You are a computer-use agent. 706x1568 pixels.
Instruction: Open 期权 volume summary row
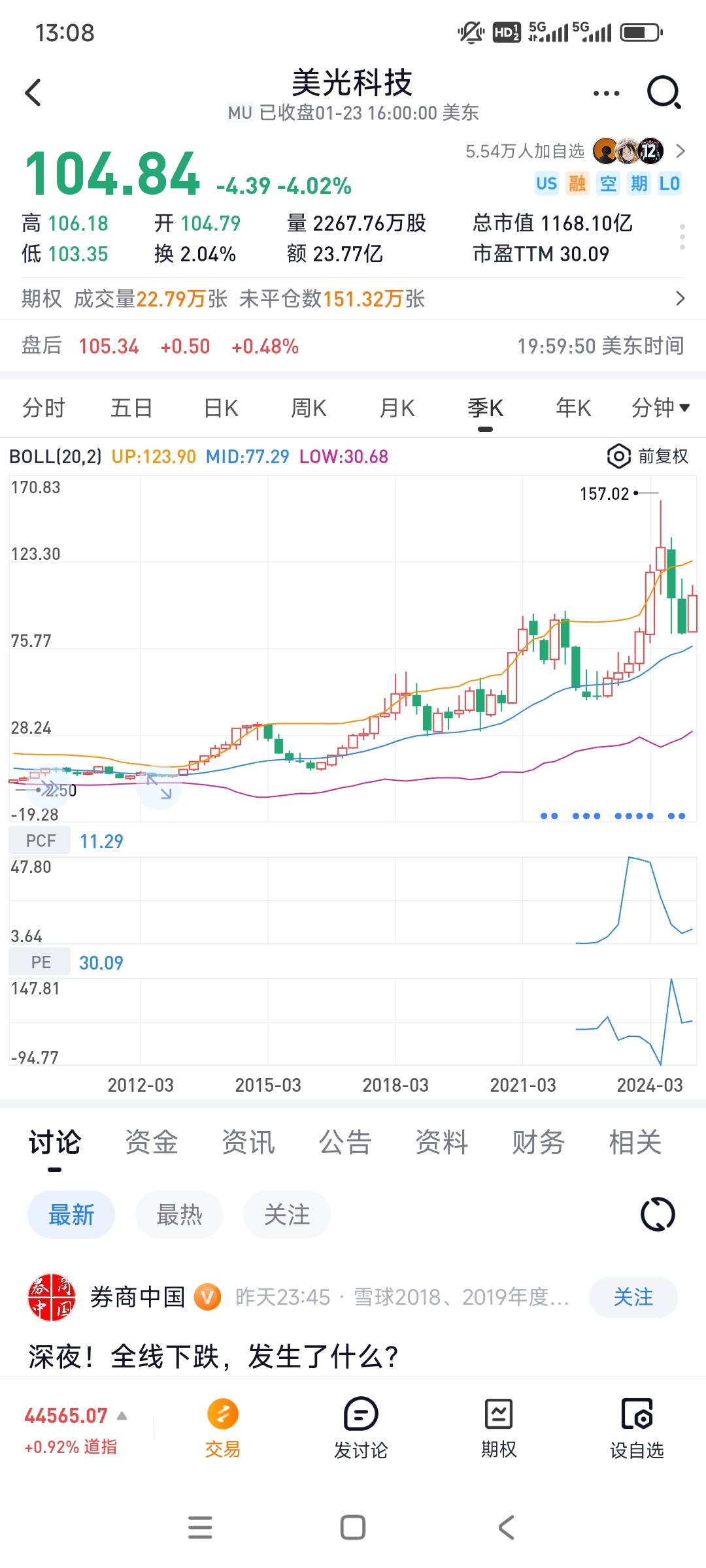353,299
